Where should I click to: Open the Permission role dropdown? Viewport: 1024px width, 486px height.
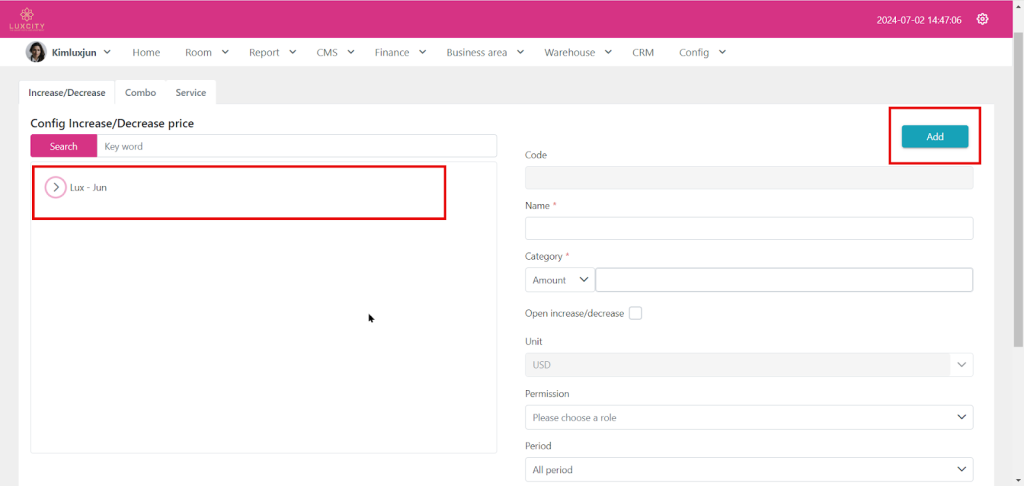point(748,417)
